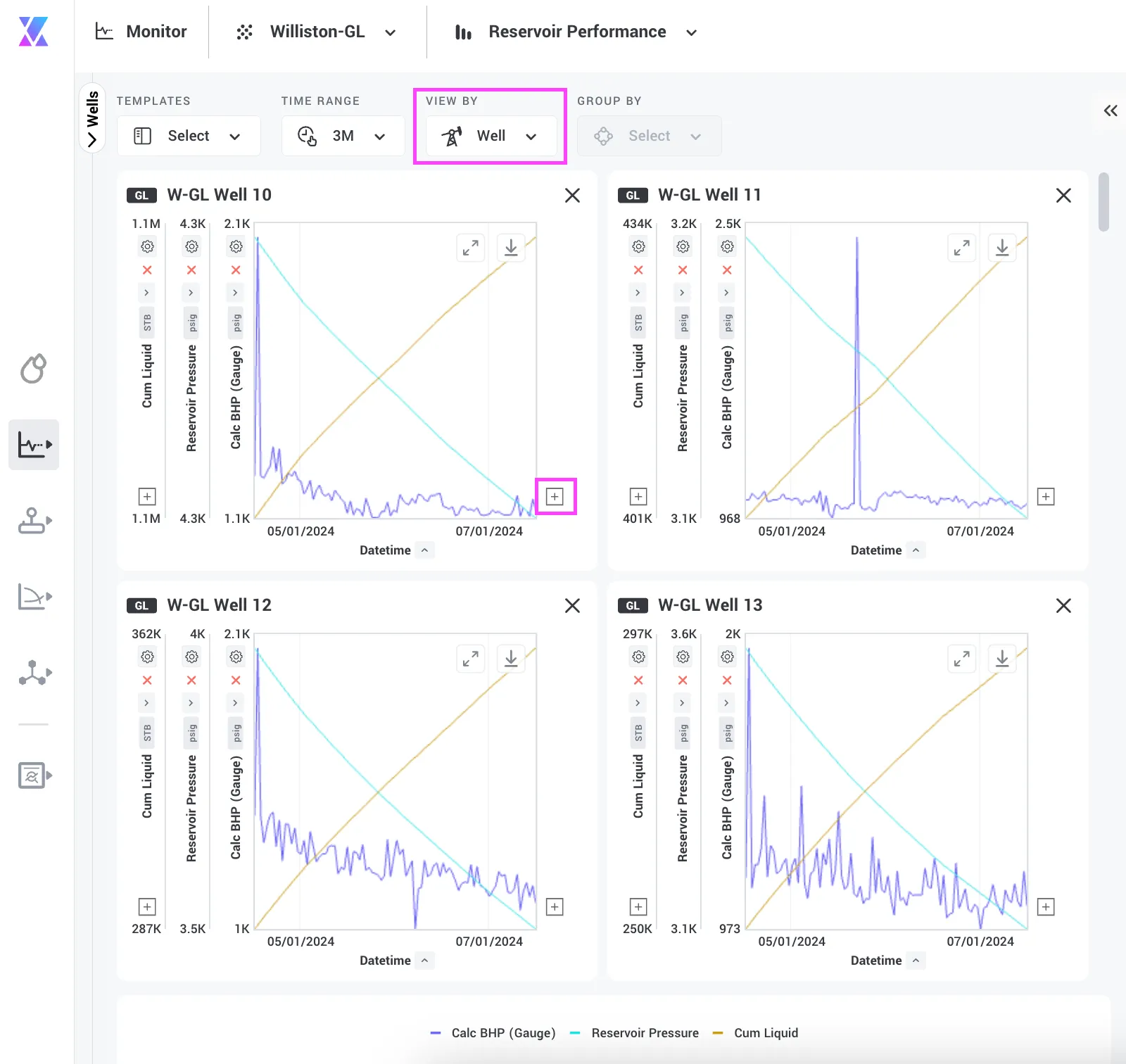This screenshot has width=1126, height=1064.
Task: Close the W-GL Well 11 card
Action: pyautogui.click(x=1064, y=196)
